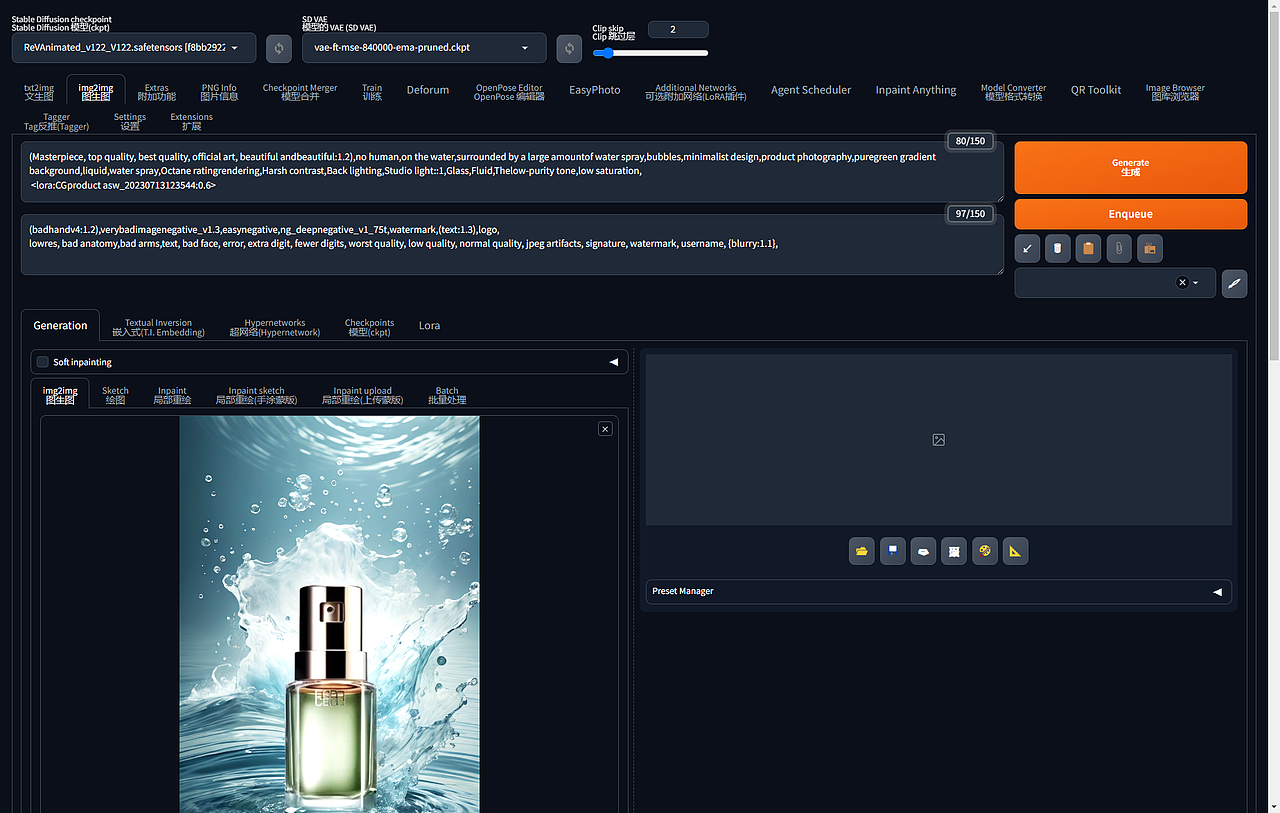Screen dimensions: 1280x813
Task: Open the Hypernetworks sub-tab
Action: pos(275,327)
